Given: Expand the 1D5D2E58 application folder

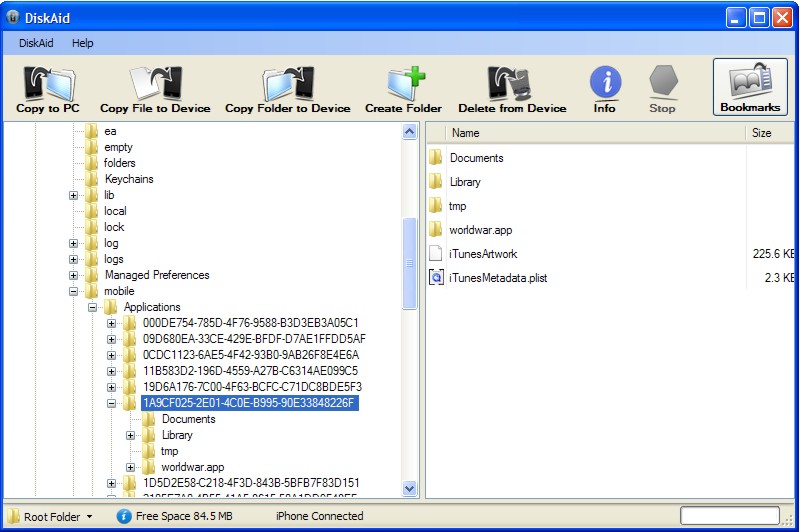Looking at the screenshot, I should click(x=111, y=483).
